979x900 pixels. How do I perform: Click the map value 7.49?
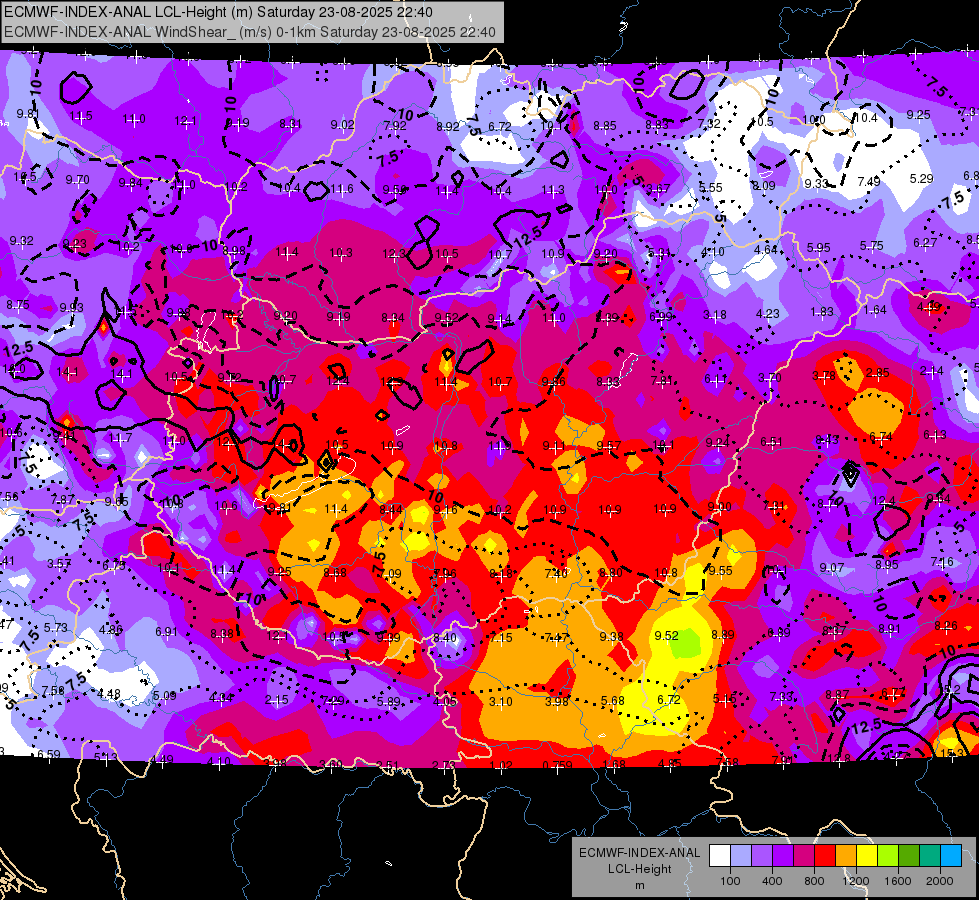point(869,181)
